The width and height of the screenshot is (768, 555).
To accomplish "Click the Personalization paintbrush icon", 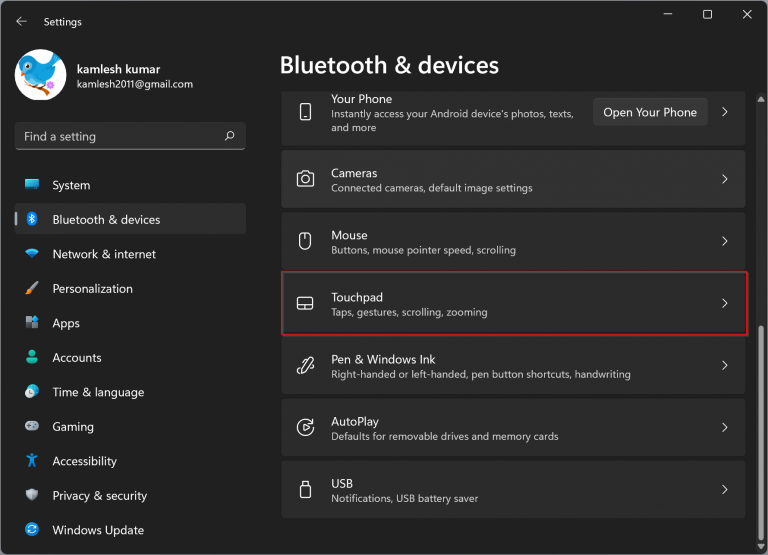I will tap(32, 288).
